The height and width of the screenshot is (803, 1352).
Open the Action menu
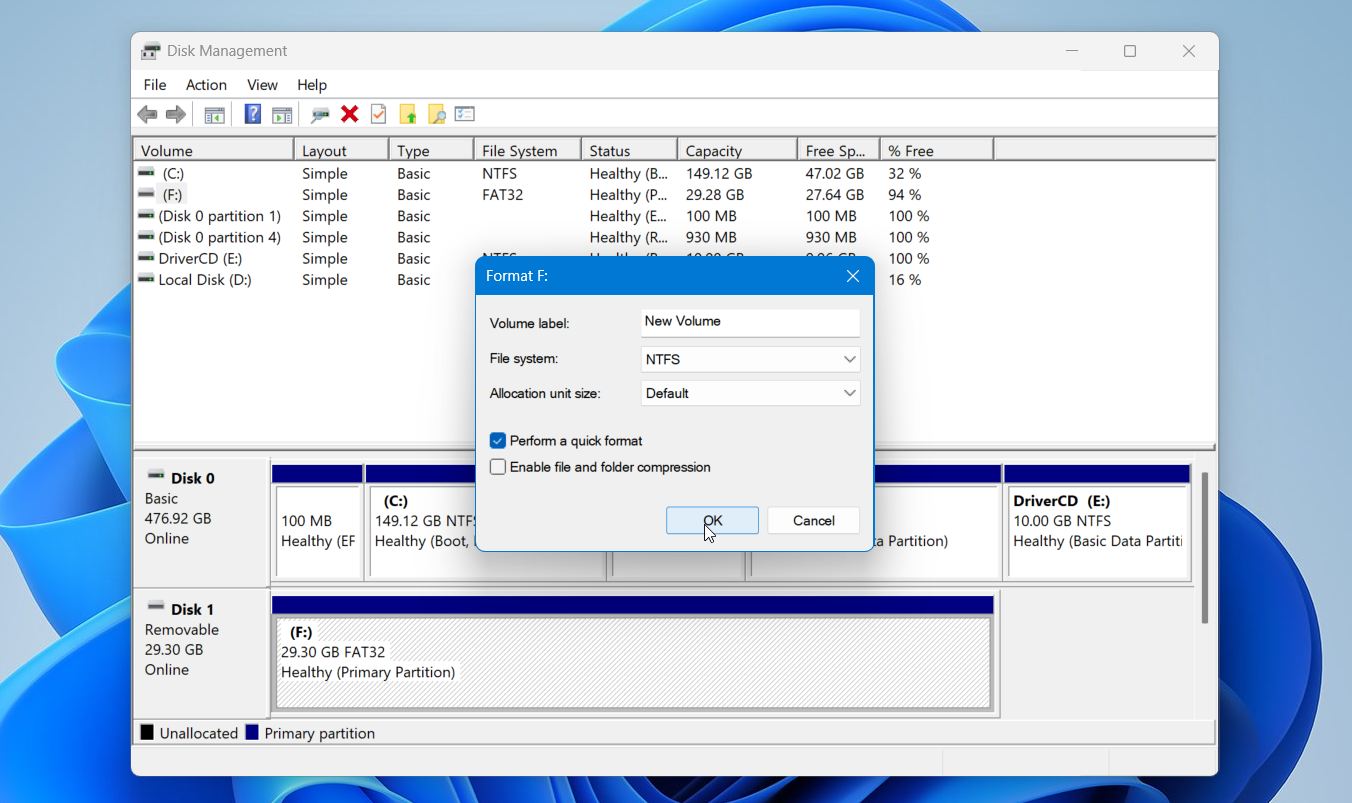coord(206,85)
